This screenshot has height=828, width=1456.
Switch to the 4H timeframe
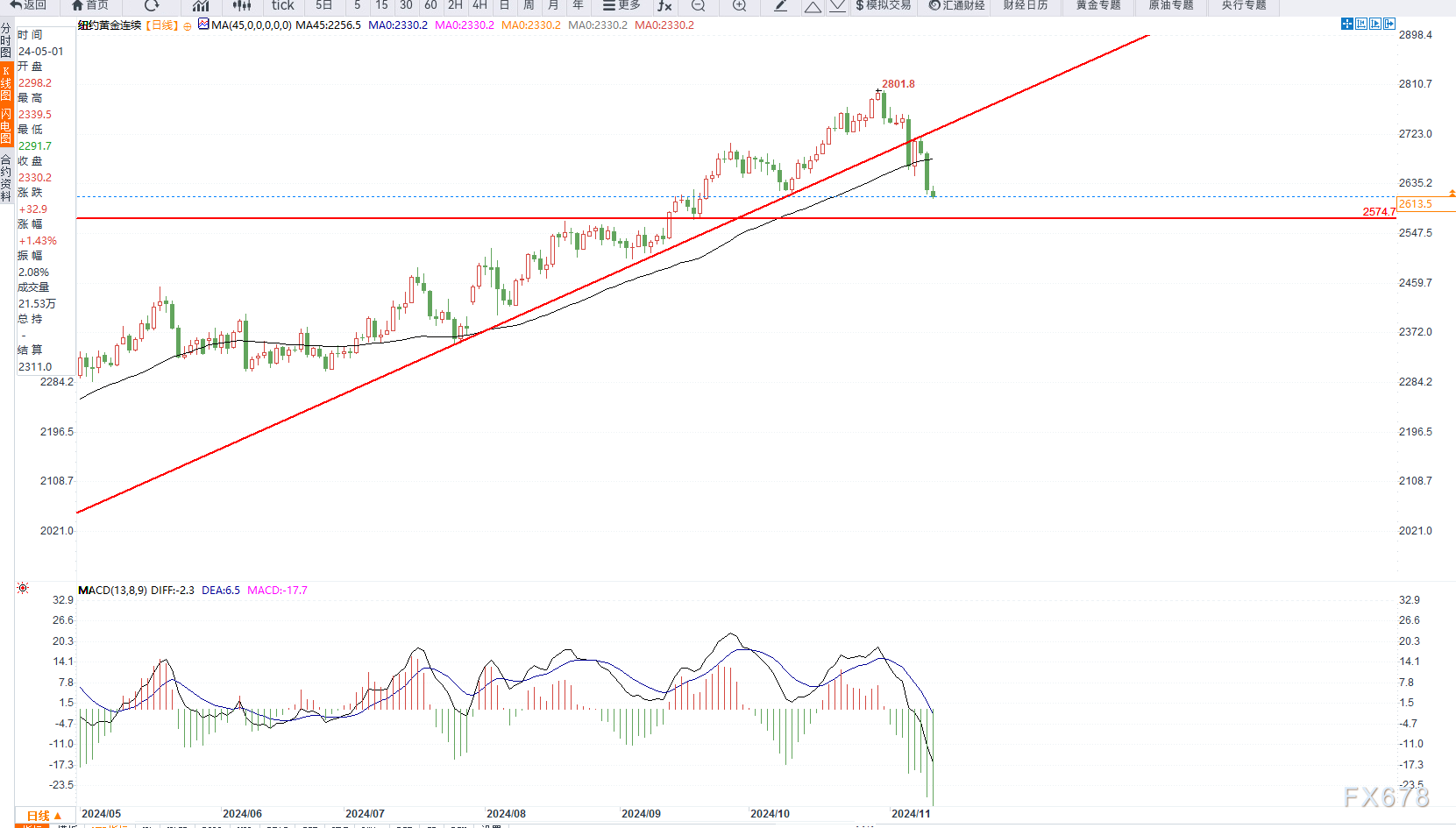(479, 5)
